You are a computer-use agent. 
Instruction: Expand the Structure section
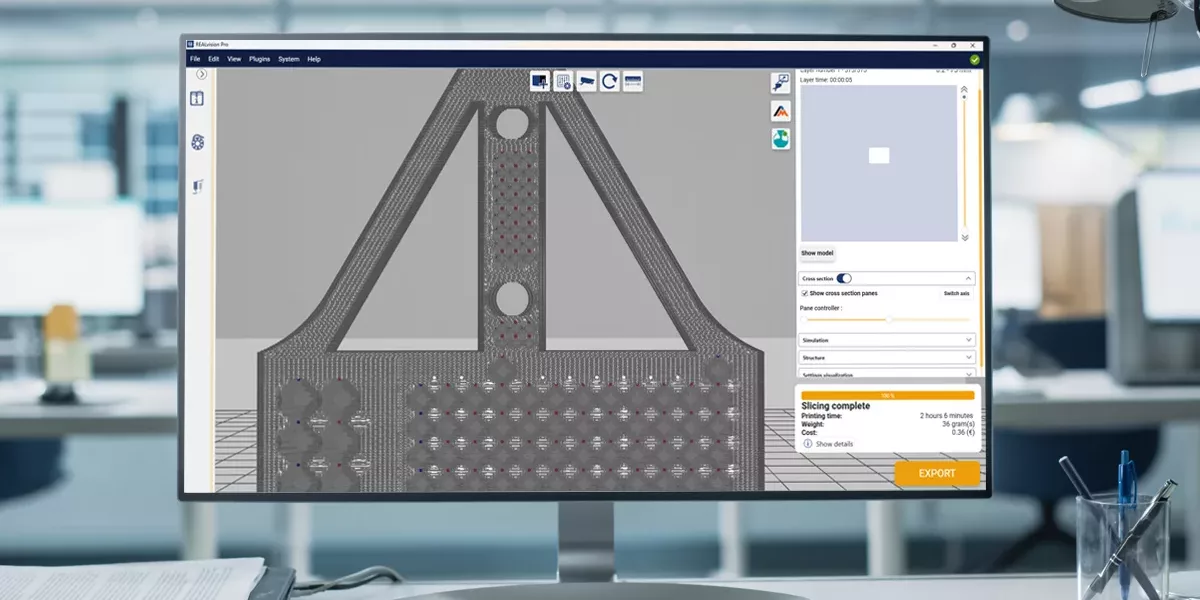[887, 357]
